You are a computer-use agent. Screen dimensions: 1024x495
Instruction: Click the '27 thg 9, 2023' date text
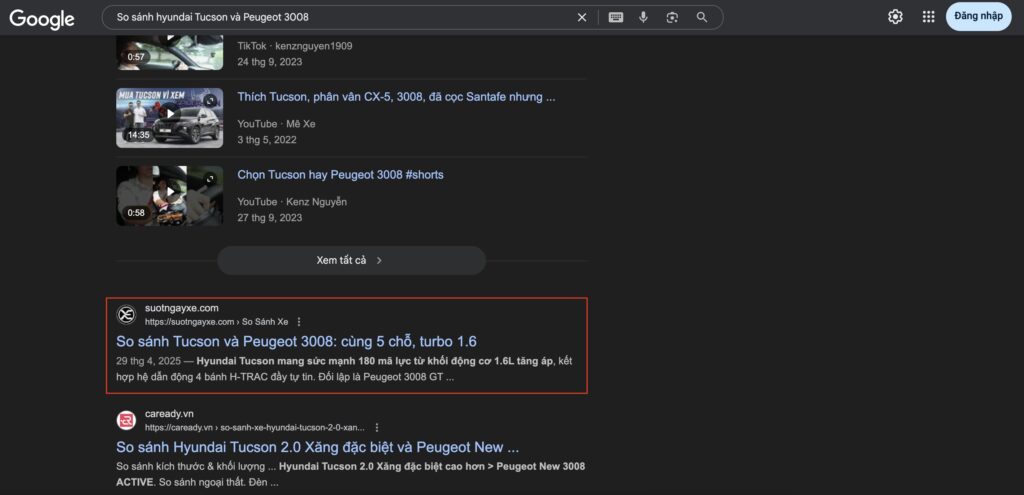pos(270,217)
